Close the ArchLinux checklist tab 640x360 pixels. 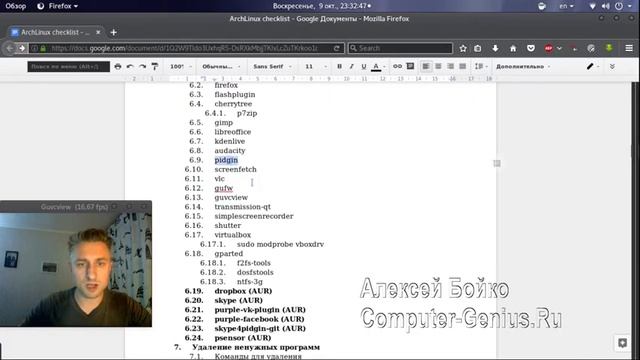[98, 32]
